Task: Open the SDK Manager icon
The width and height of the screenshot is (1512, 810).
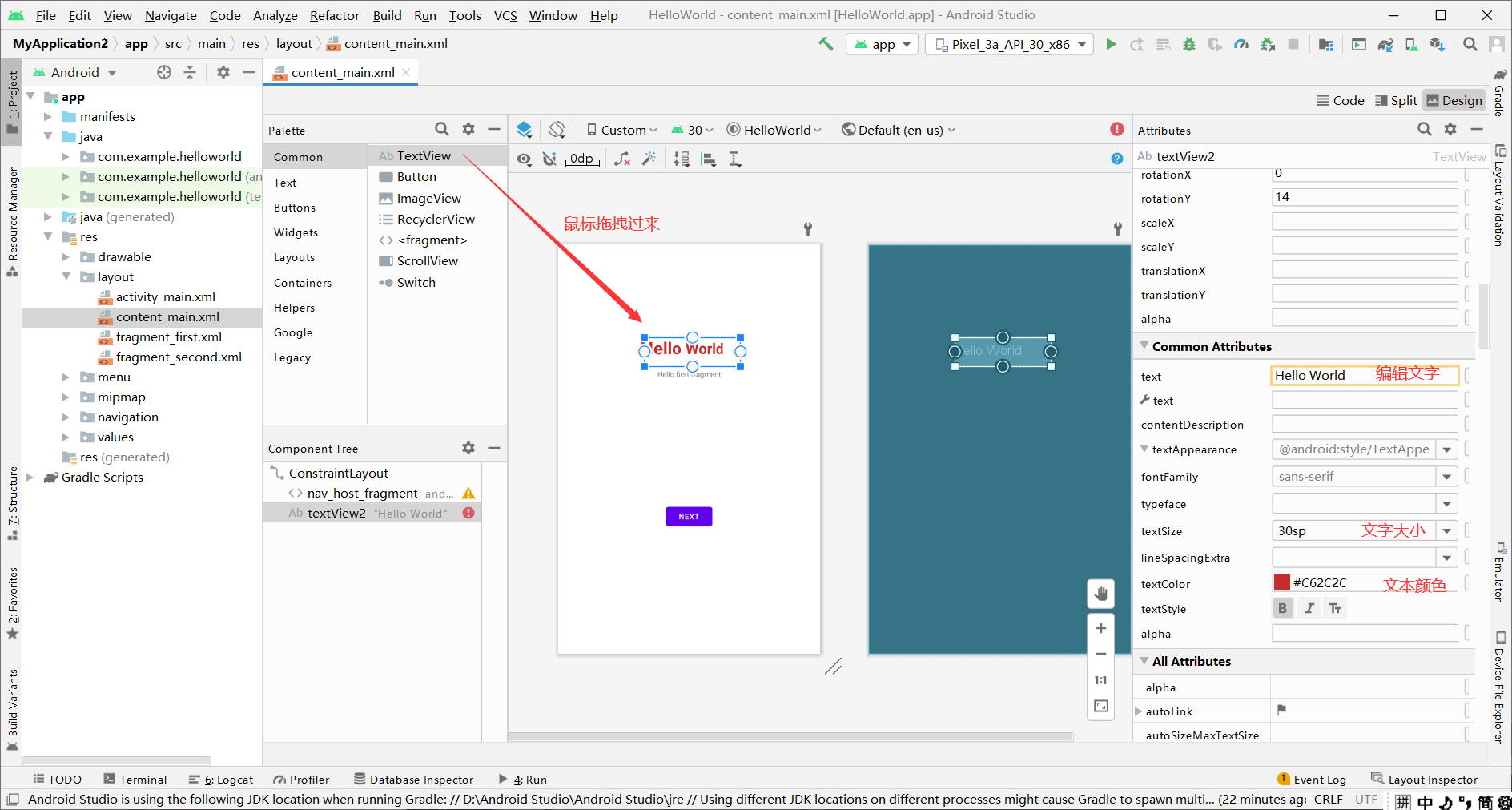Action: point(1438,44)
